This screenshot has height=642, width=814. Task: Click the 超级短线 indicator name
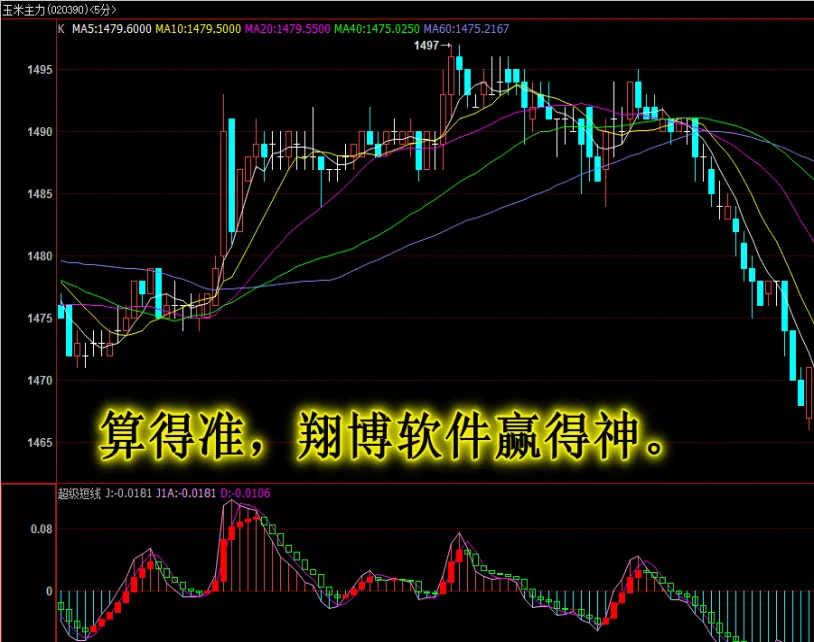(79, 493)
